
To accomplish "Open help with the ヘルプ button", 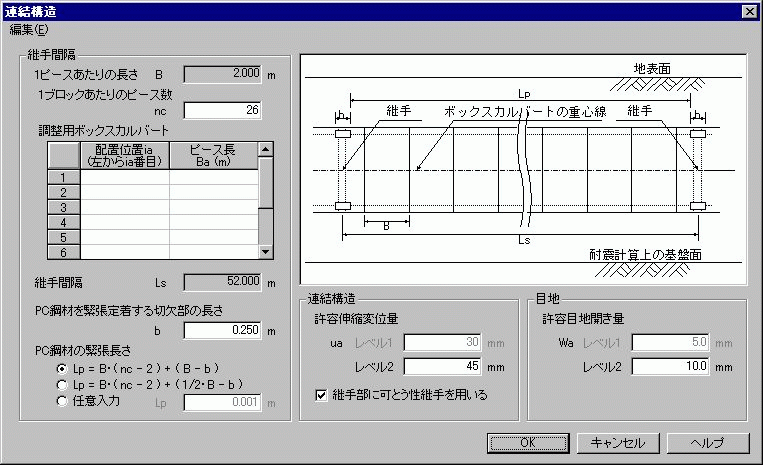I will point(708,443).
